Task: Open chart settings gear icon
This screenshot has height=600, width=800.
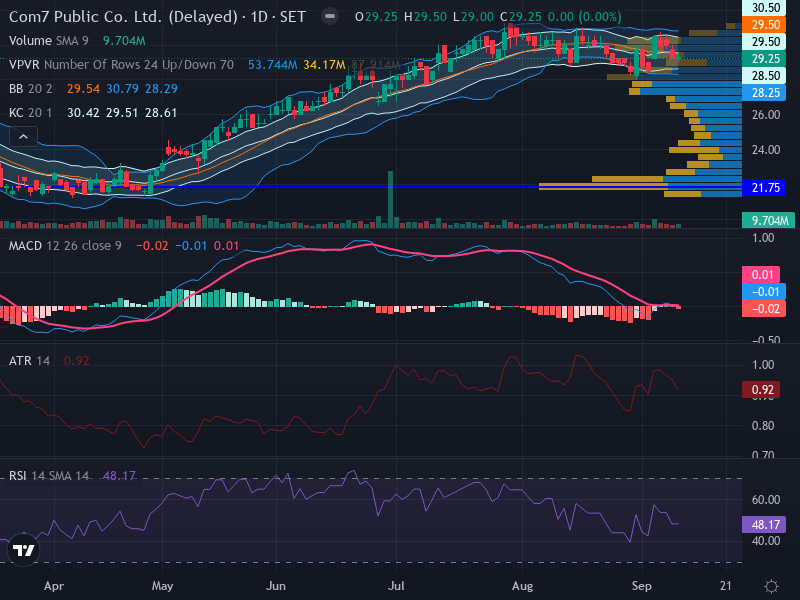Action: (771, 586)
